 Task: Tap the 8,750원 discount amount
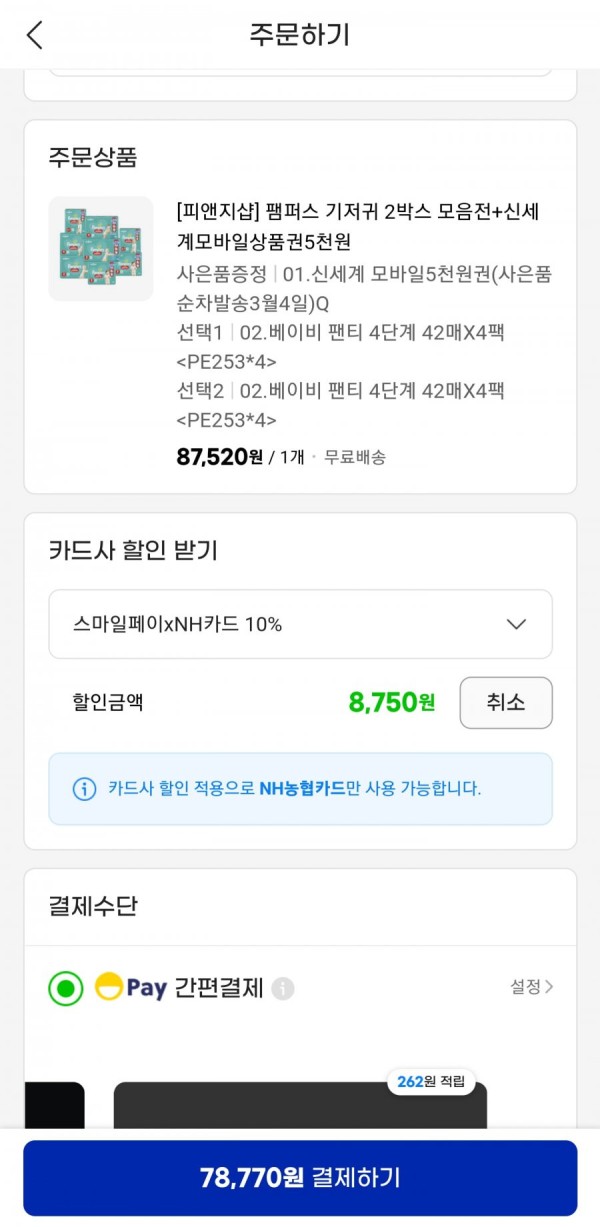pyautogui.click(x=392, y=703)
